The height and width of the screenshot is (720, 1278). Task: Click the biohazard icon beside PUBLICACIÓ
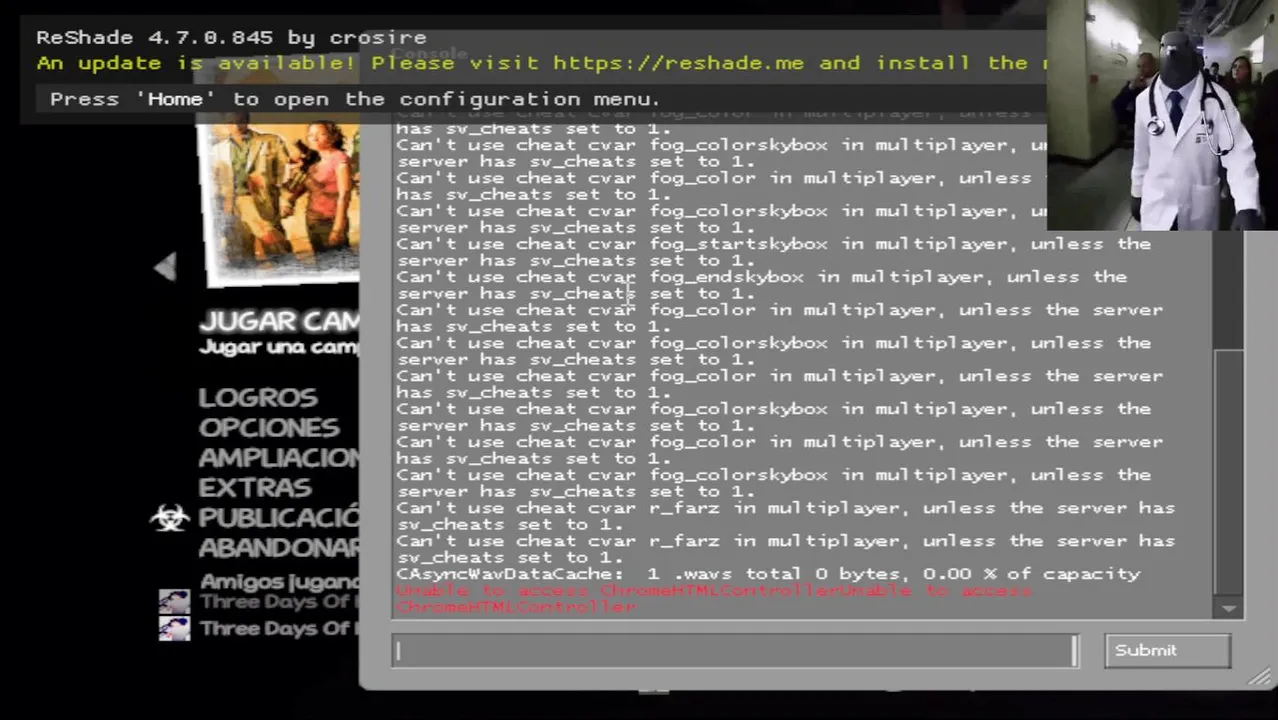169,517
